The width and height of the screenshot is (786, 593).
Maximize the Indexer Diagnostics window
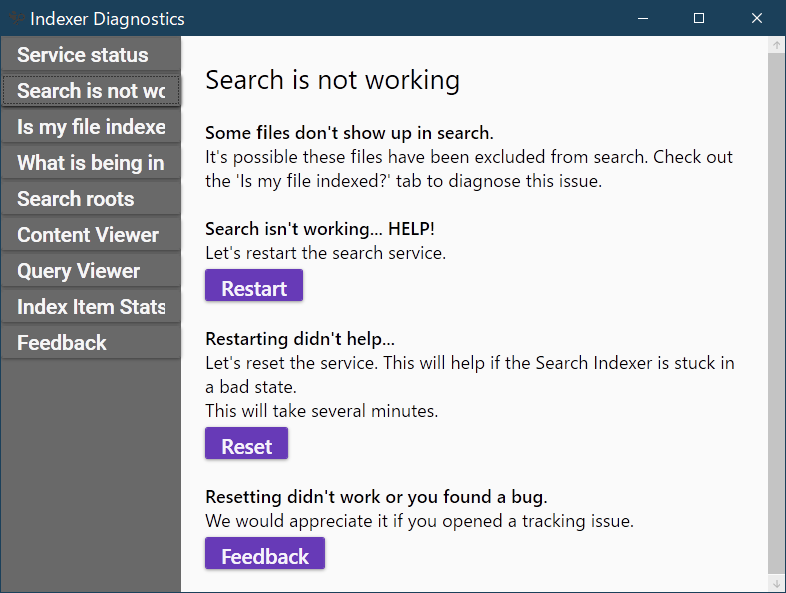click(x=699, y=18)
